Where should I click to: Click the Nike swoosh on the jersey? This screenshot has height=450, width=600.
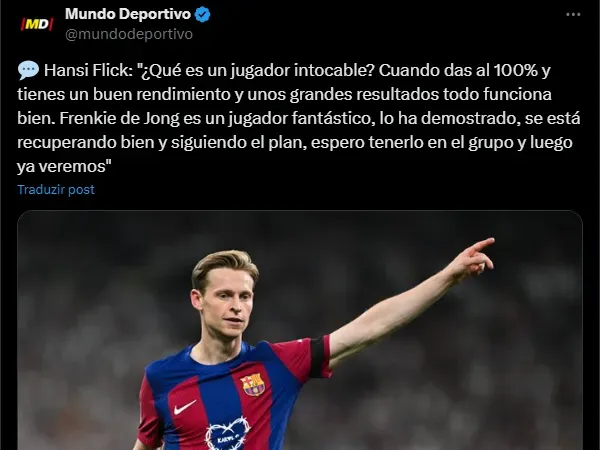tap(185, 408)
